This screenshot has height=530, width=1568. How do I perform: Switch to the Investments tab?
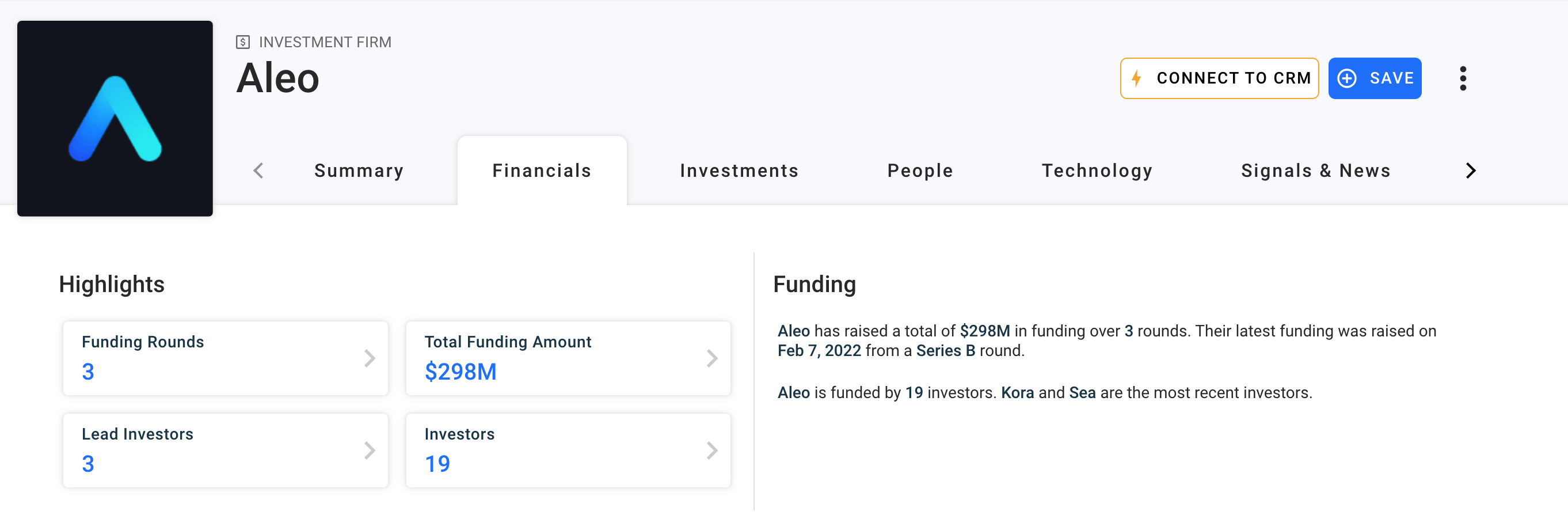point(739,171)
